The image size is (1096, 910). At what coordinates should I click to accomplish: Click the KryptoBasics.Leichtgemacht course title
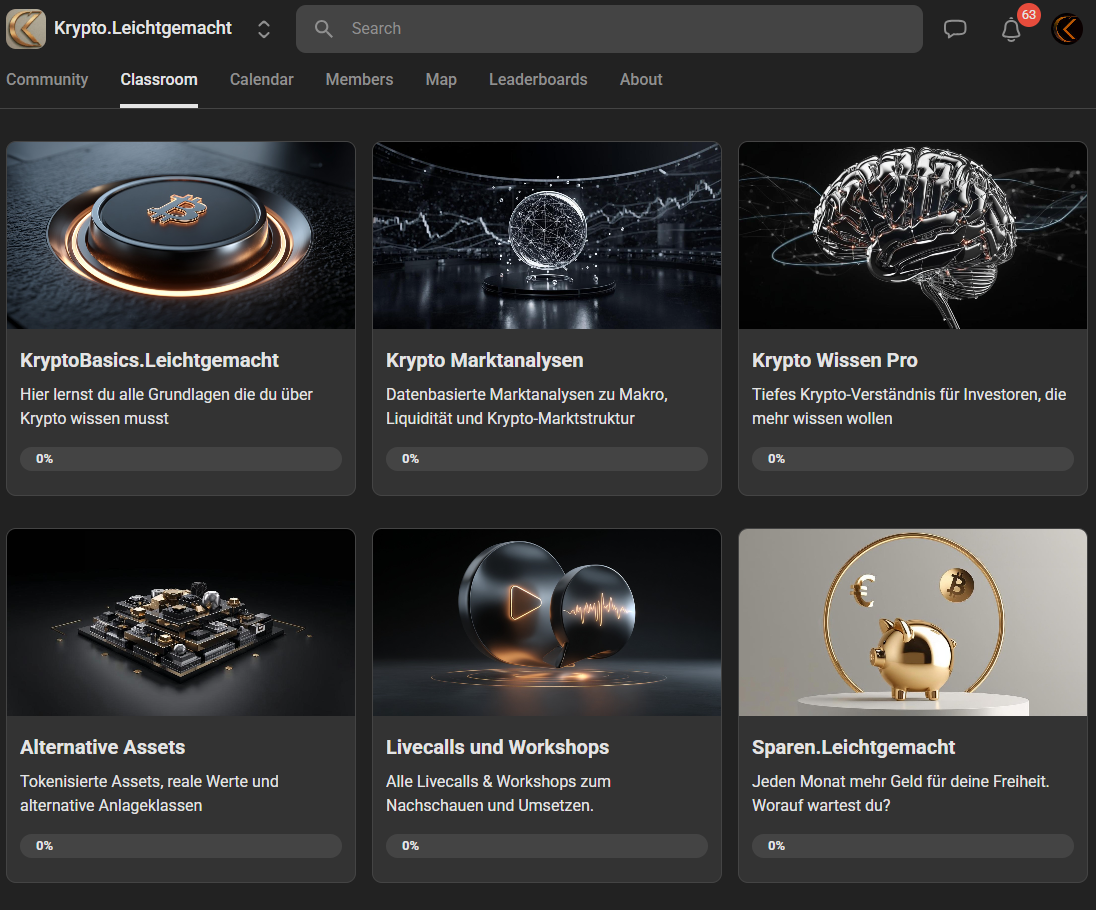click(149, 361)
